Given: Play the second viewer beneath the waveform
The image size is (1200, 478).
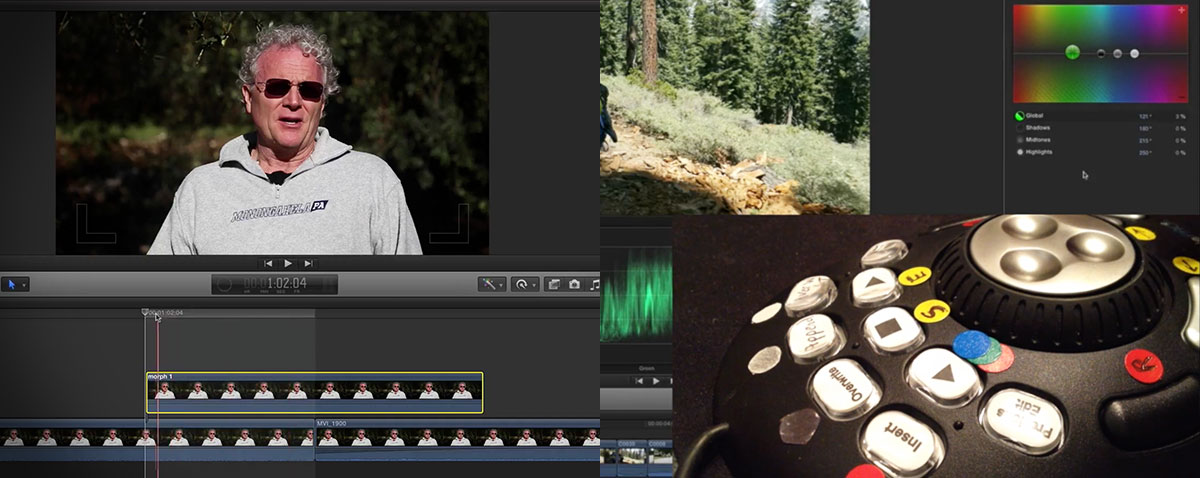Looking at the screenshot, I should (x=656, y=381).
